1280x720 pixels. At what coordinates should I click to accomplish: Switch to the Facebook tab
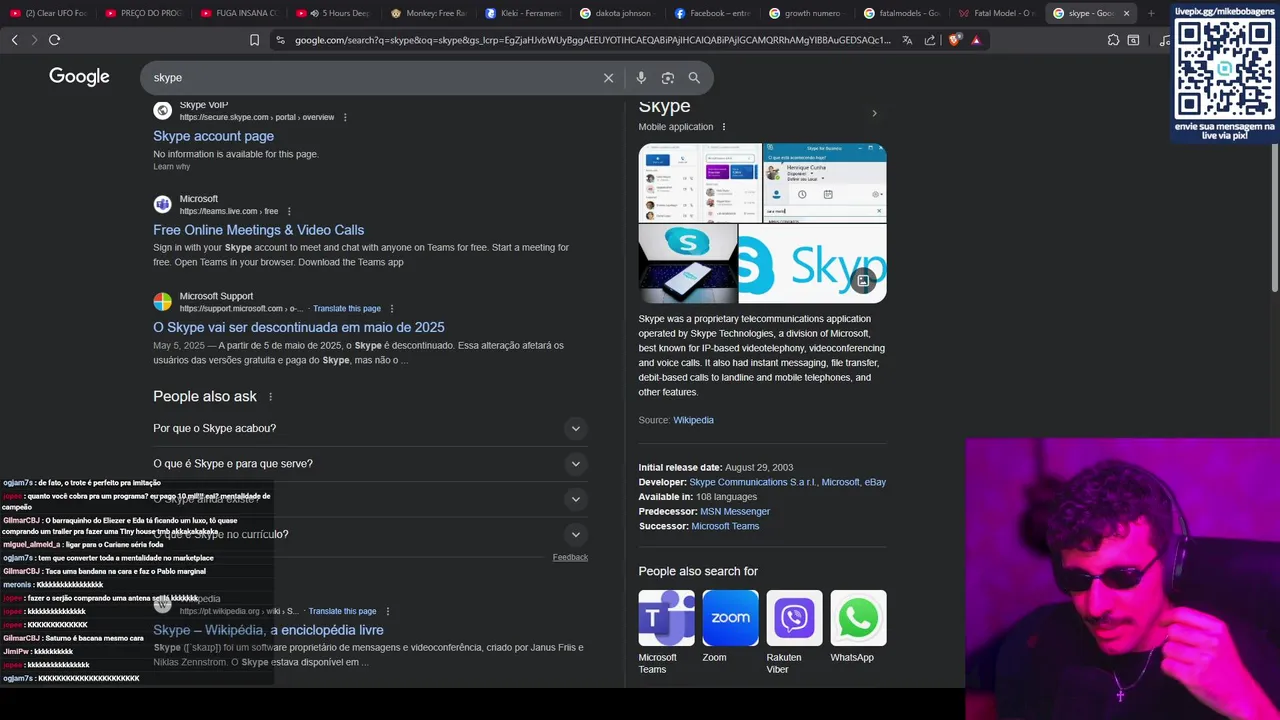(713, 13)
